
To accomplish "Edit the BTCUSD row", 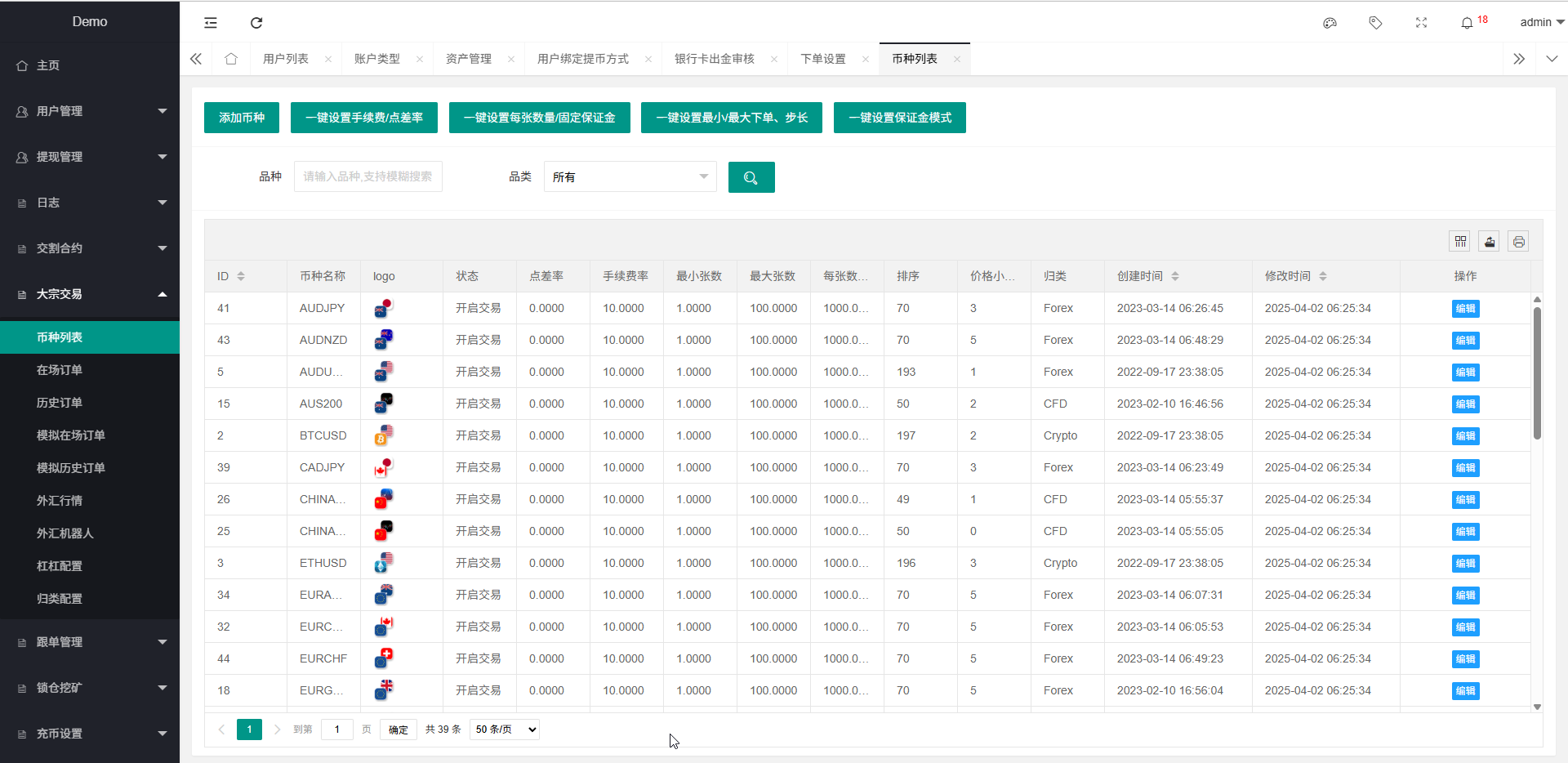I will pos(1465,436).
